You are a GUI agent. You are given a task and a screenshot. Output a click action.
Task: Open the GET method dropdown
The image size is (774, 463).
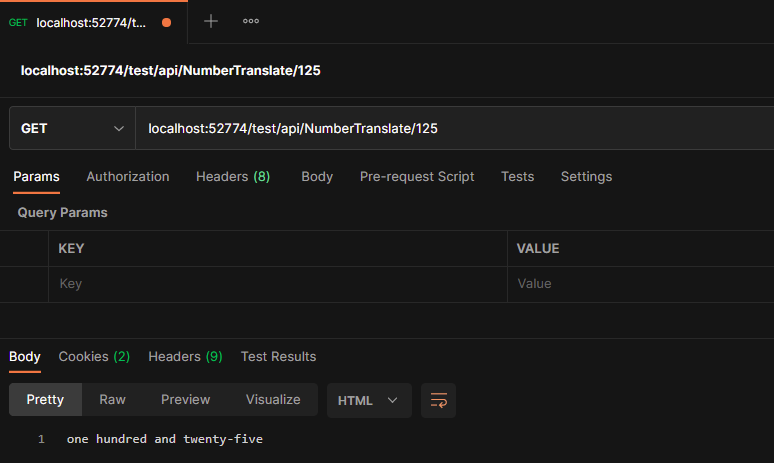(72, 128)
